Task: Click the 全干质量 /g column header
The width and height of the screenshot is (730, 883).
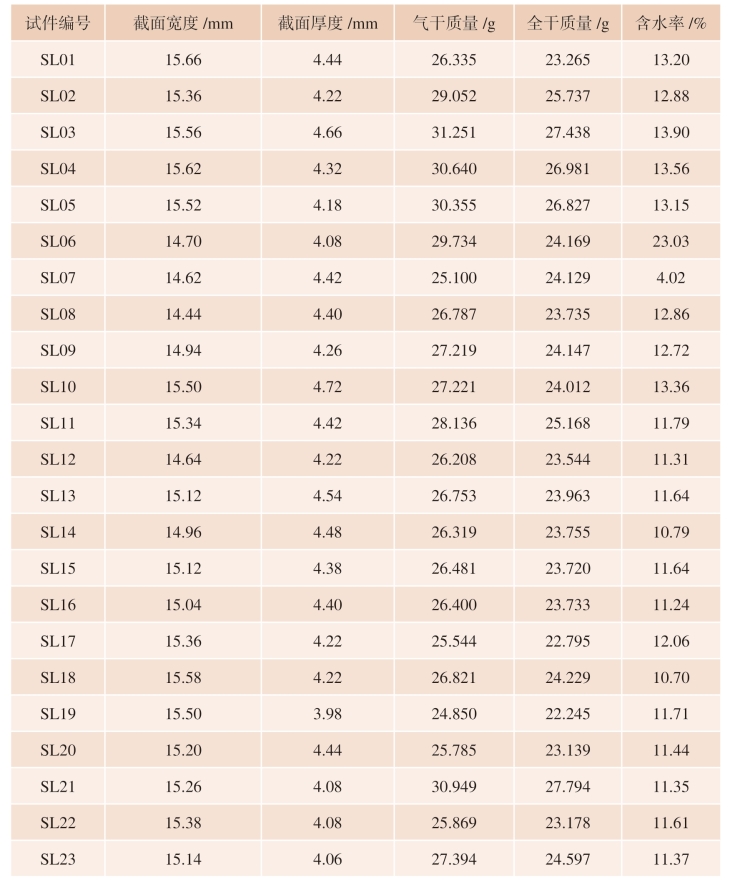Action: [x=568, y=23]
